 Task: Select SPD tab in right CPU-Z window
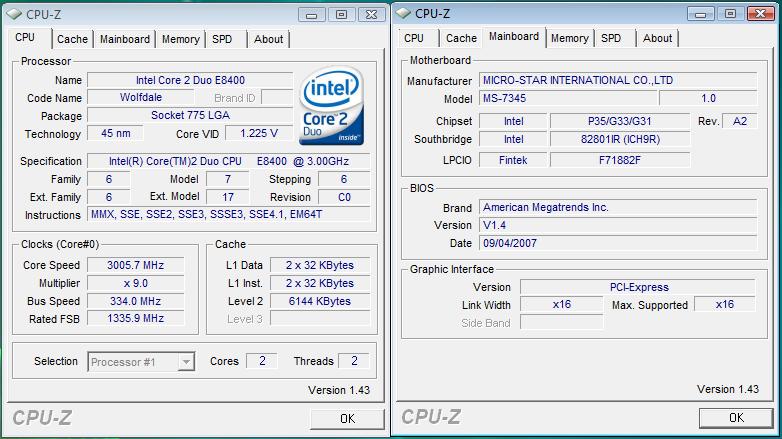pos(611,38)
